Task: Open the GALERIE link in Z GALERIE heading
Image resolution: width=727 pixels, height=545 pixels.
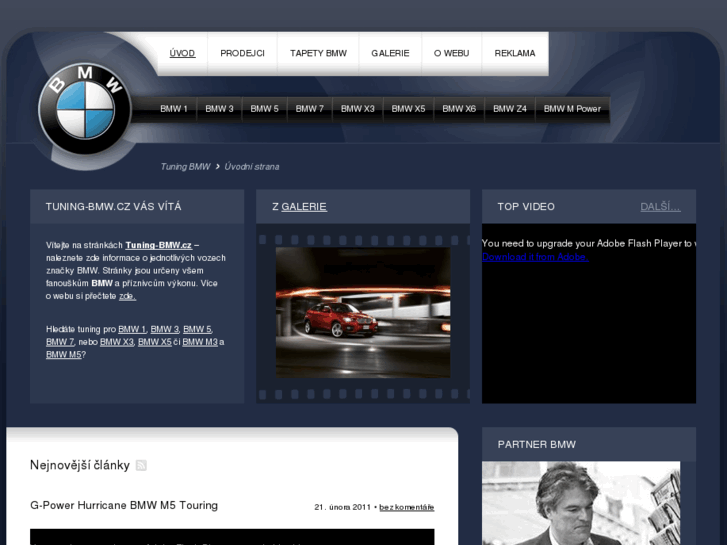Action: pos(304,207)
